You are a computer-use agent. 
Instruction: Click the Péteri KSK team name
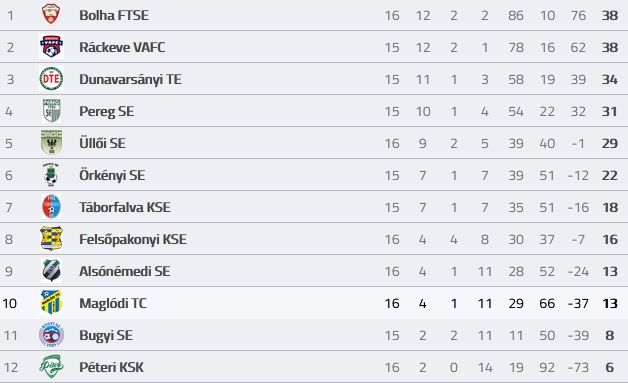[x=111, y=367]
